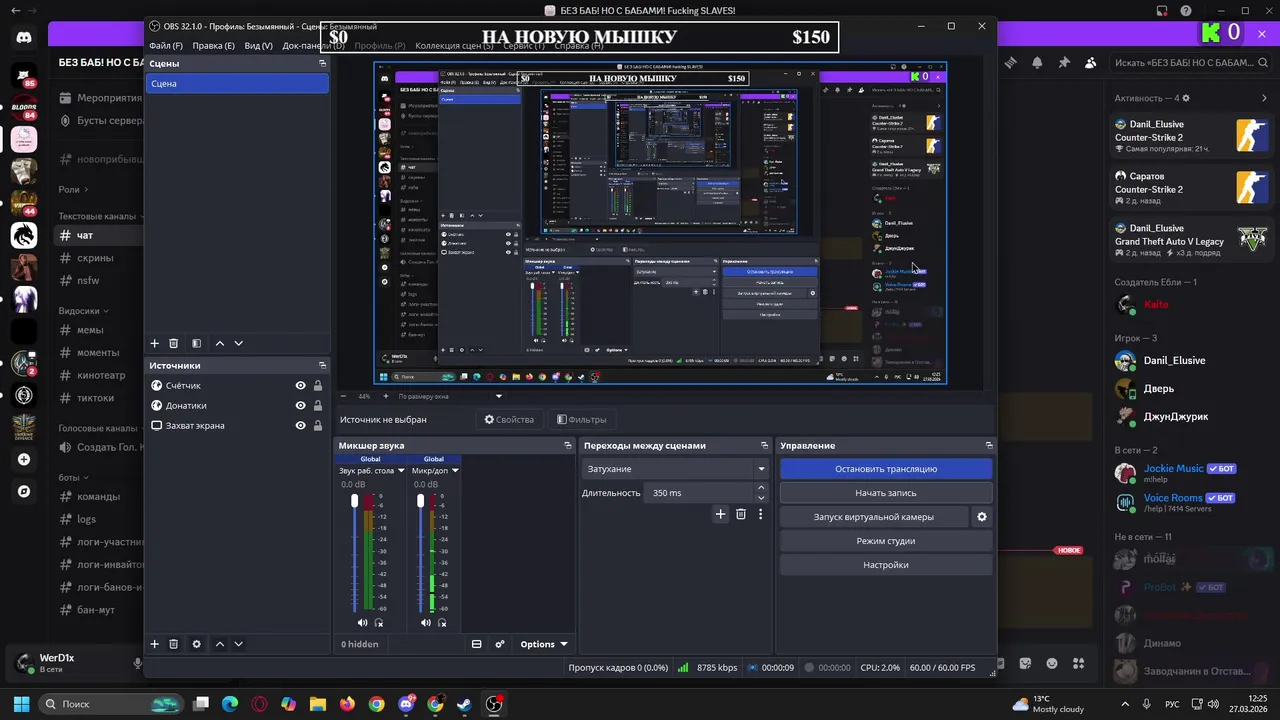This screenshot has height=720, width=1280.
Task: Click Начать запись button
Action: [x=886, y=493]
